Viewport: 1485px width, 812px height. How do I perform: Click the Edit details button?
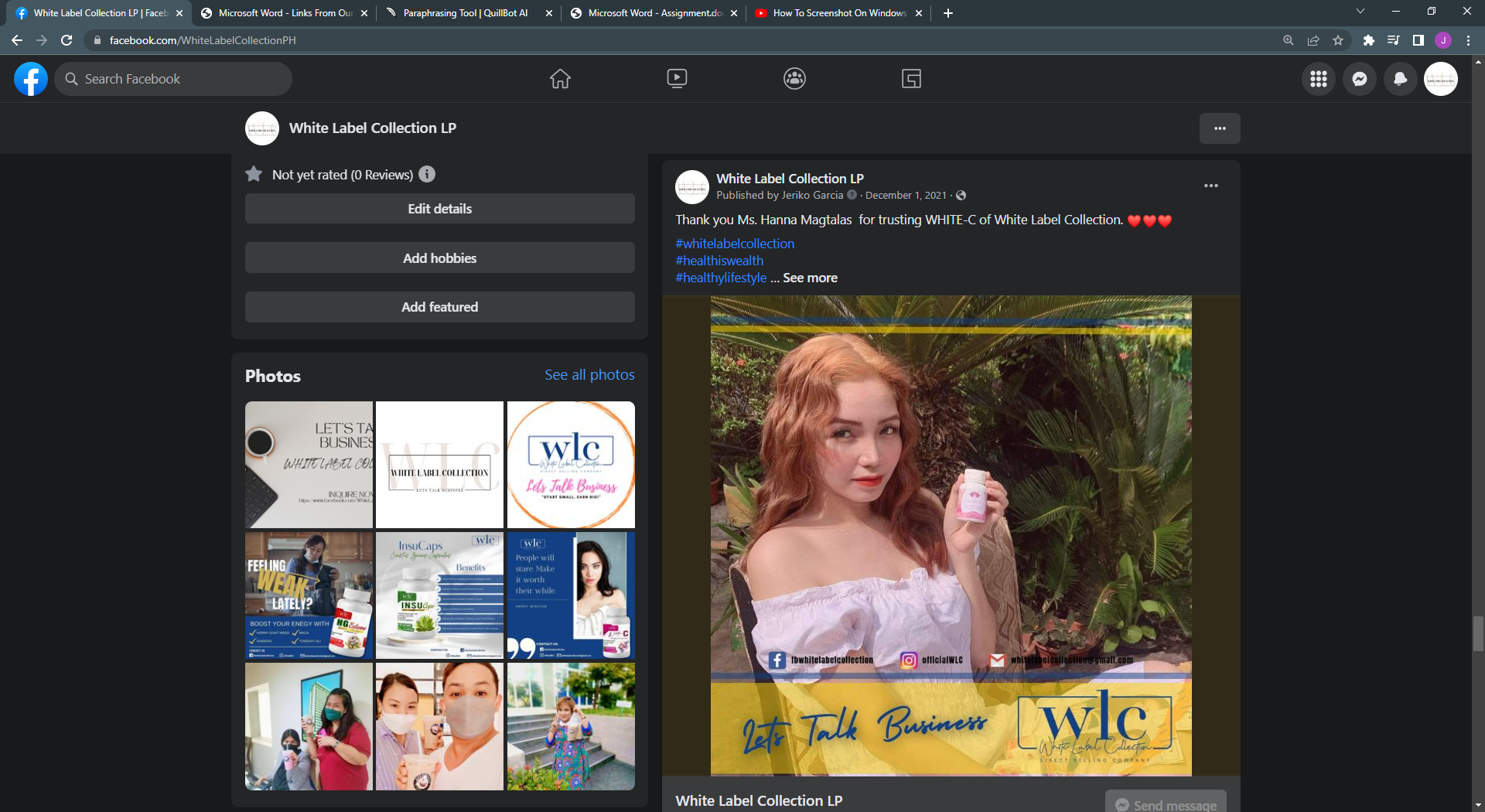[x=440, y=209]
